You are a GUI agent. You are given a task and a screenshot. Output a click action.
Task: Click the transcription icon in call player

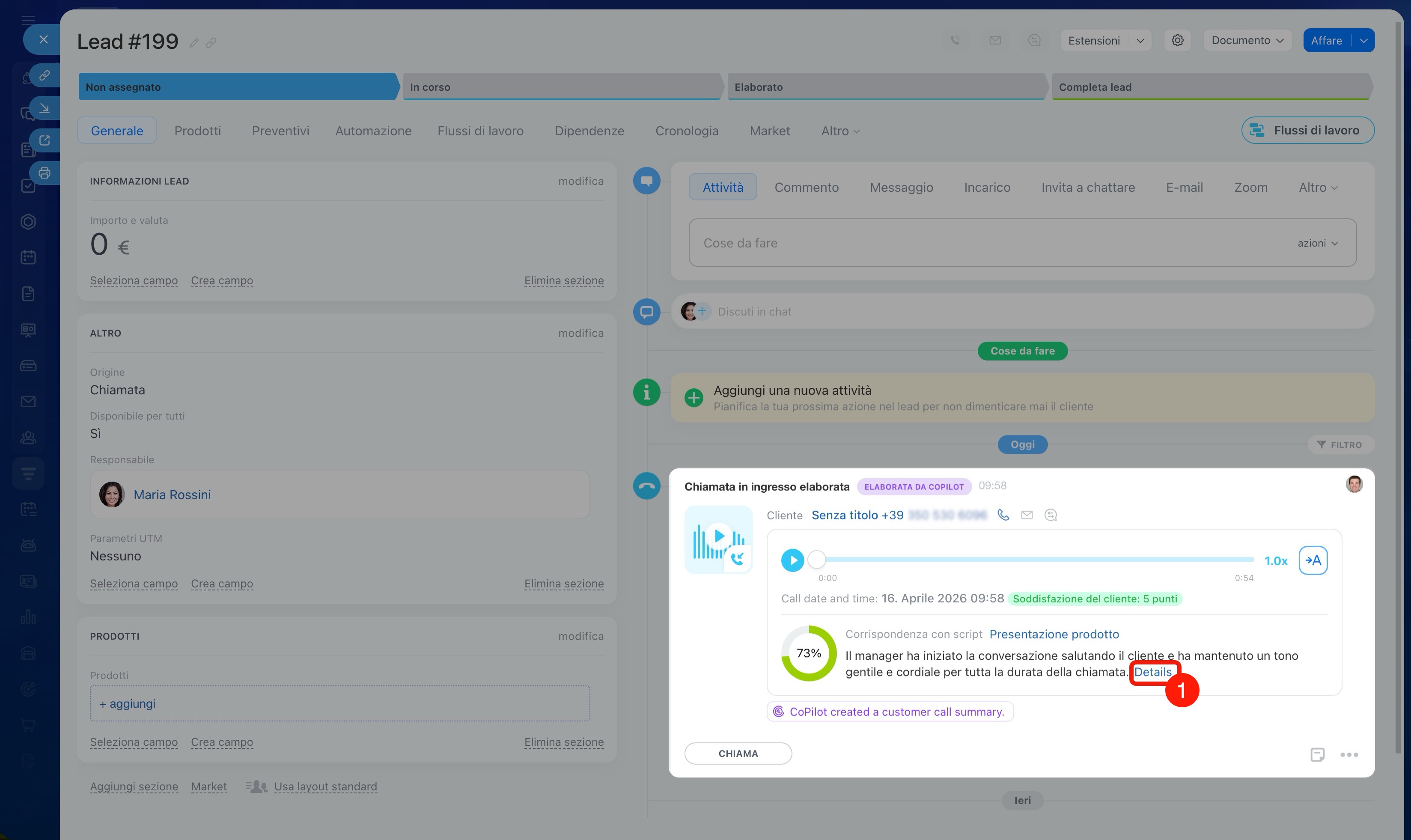[1313, 560]
